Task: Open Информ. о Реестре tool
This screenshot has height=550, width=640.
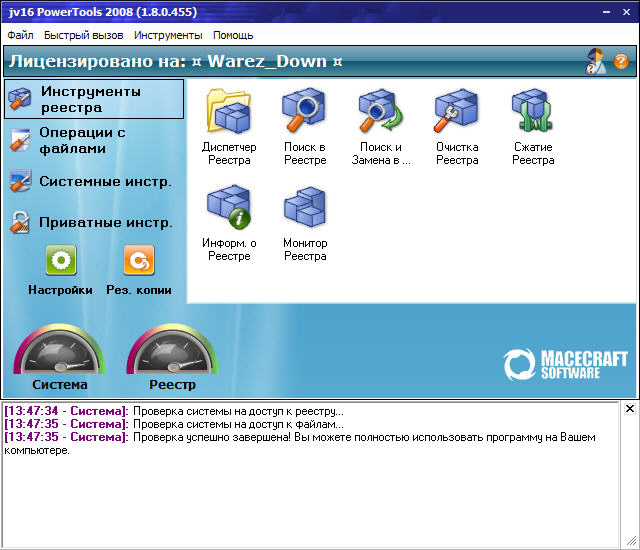Action: tap(229, 208)
